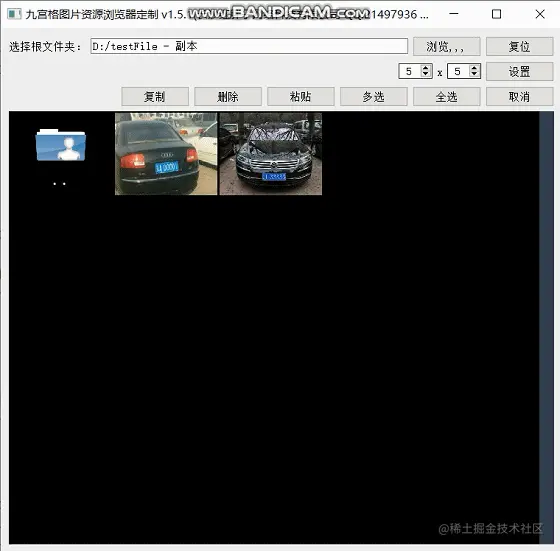Click the 删除 delete button
This screenshot has height=551, width=560.
click(x=228, y=96)
